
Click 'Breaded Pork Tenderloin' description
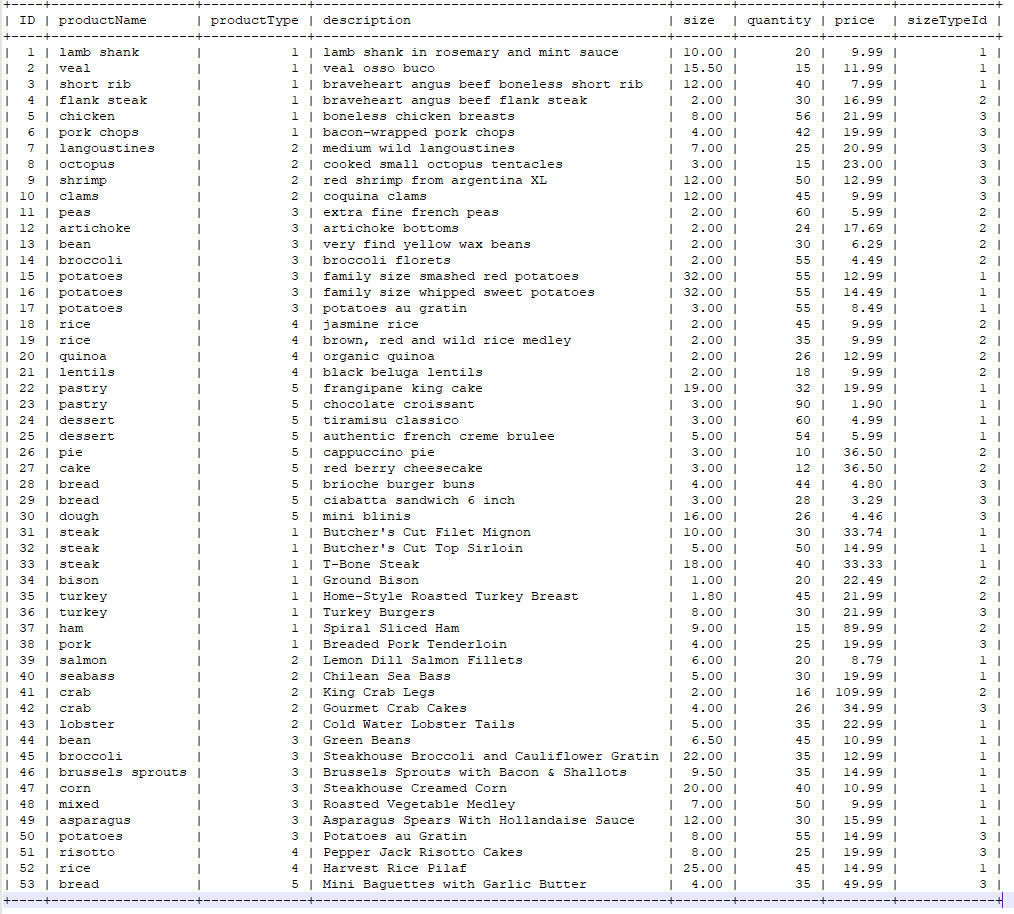coord(415,645)
